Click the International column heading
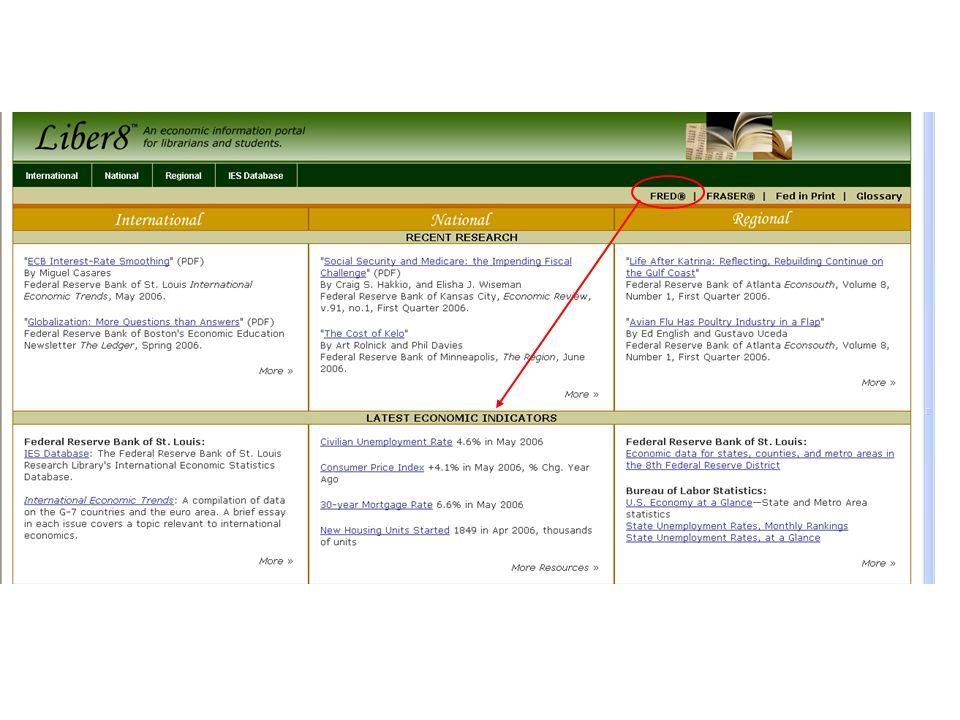 click(159, 219)
